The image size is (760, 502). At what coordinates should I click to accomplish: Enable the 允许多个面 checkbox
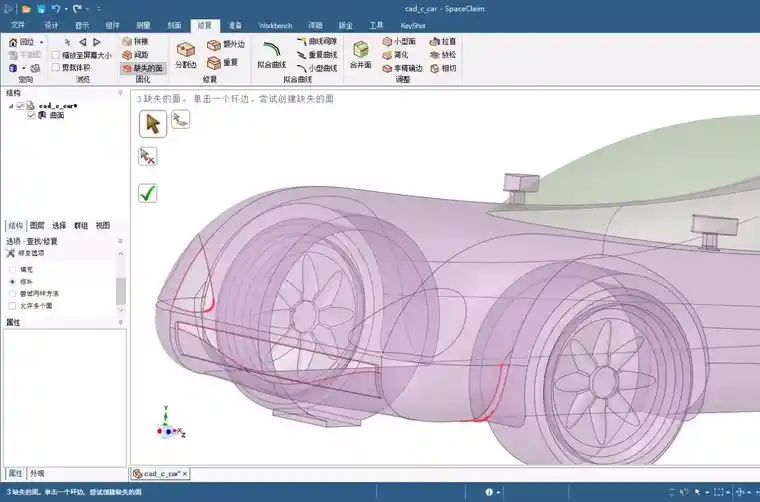click(x=13, y=306)
